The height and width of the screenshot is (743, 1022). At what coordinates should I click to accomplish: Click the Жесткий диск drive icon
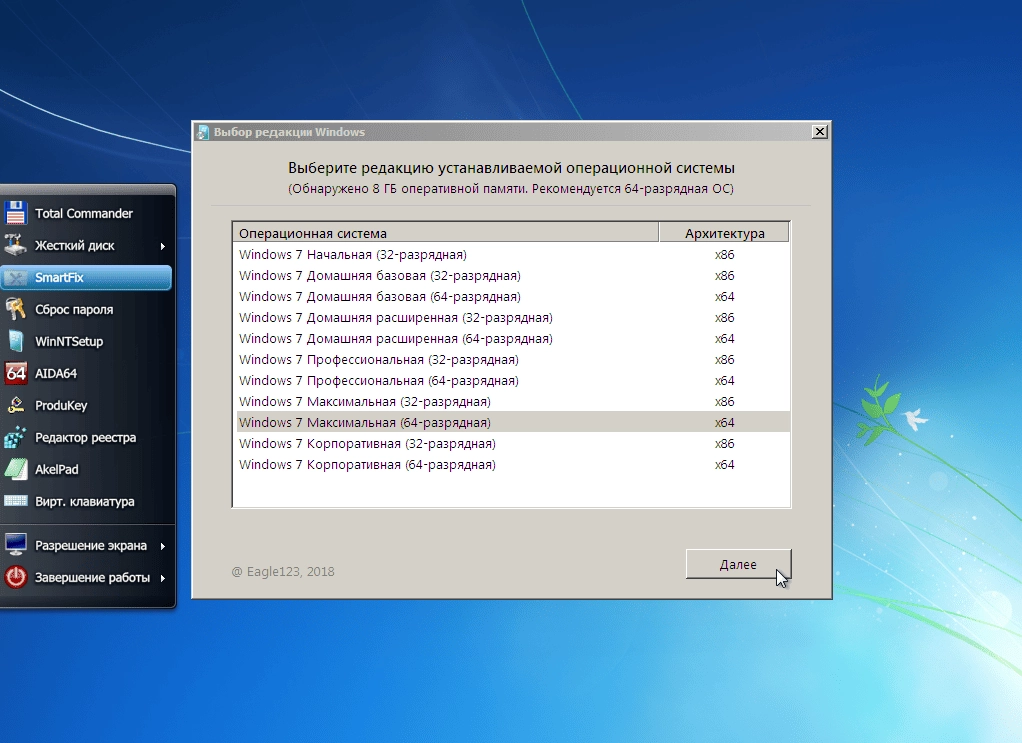[x=16, y=245]
